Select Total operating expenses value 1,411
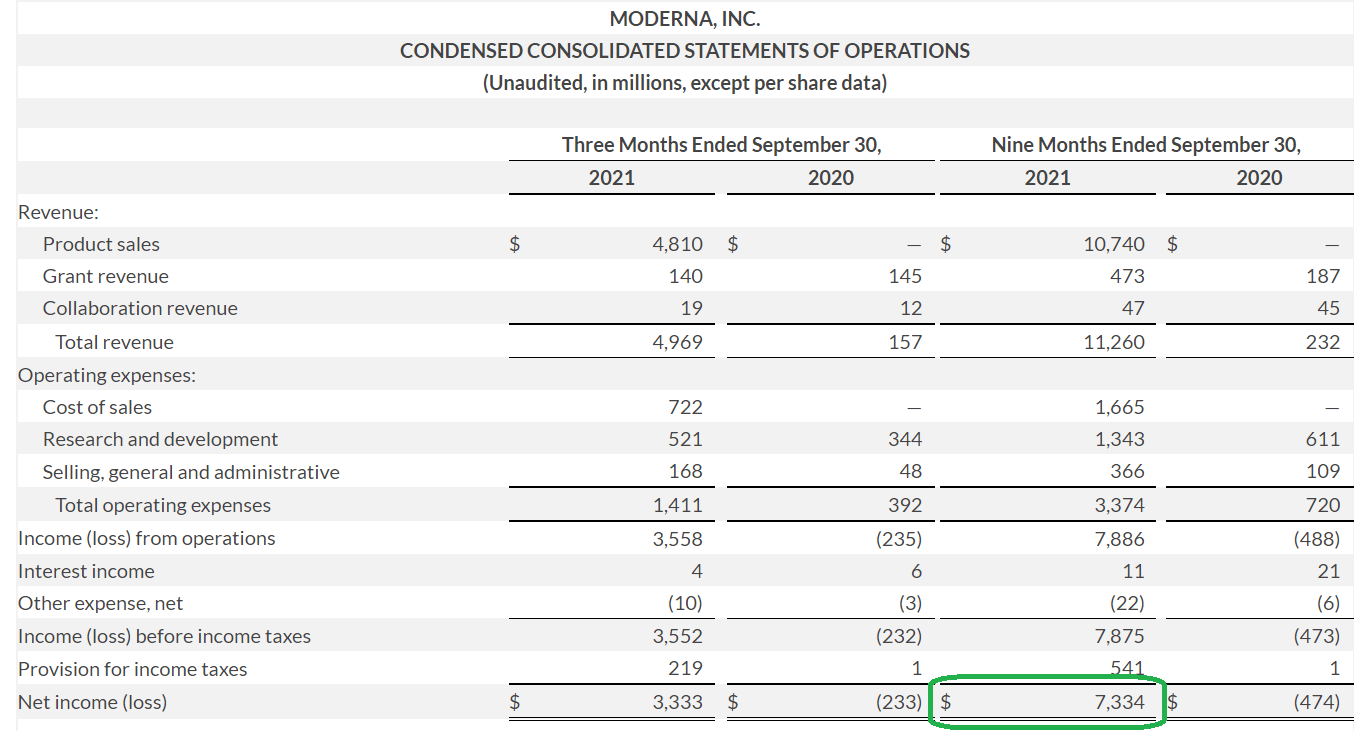 point(679,505)
